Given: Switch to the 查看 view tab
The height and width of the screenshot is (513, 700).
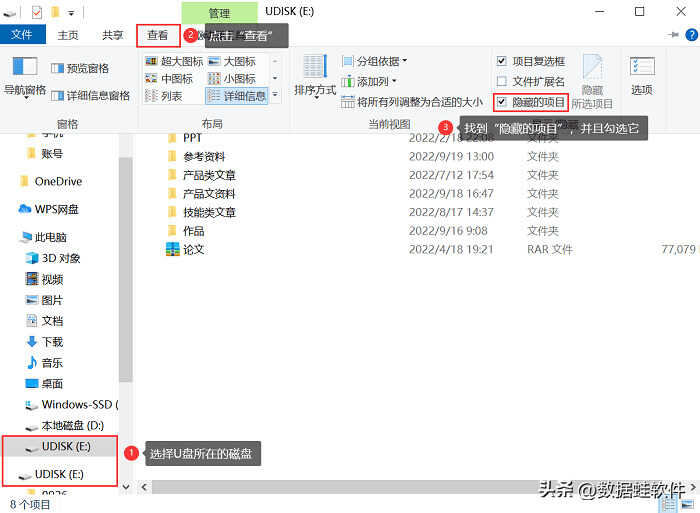Looking at the screenshot, I should (158, 35).
